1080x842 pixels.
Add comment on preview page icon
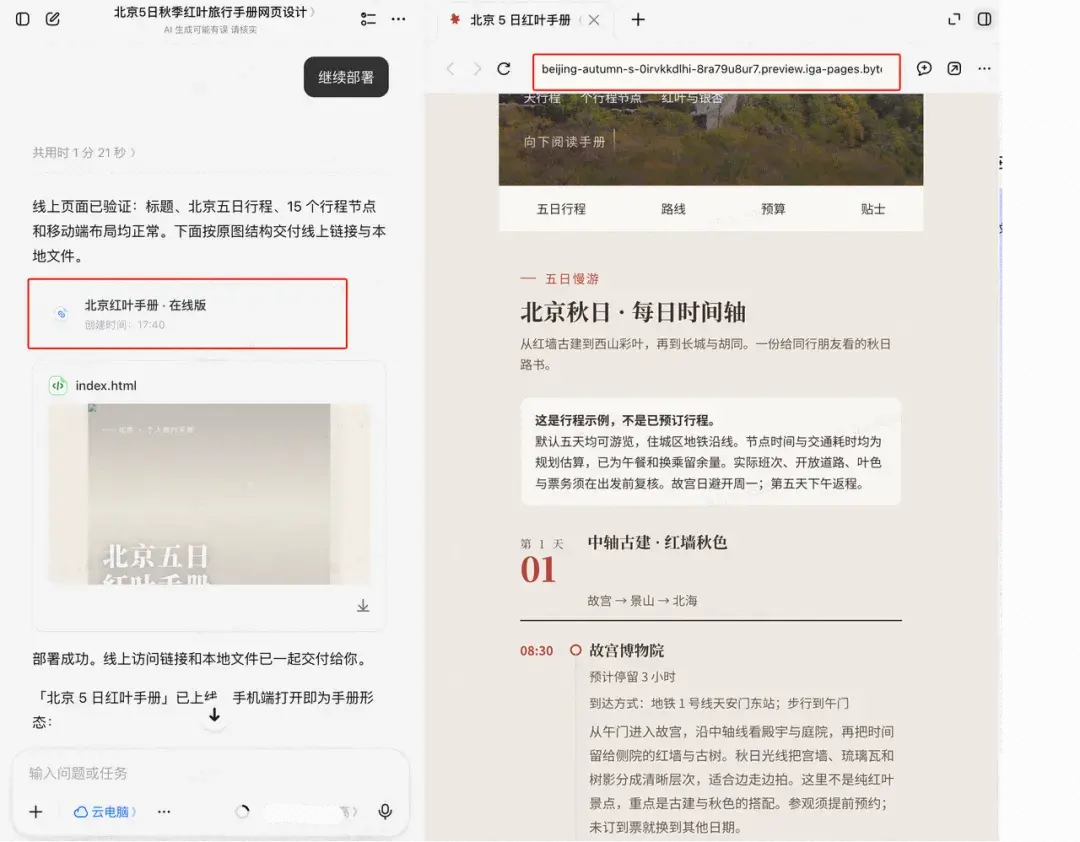pos(924,68)
